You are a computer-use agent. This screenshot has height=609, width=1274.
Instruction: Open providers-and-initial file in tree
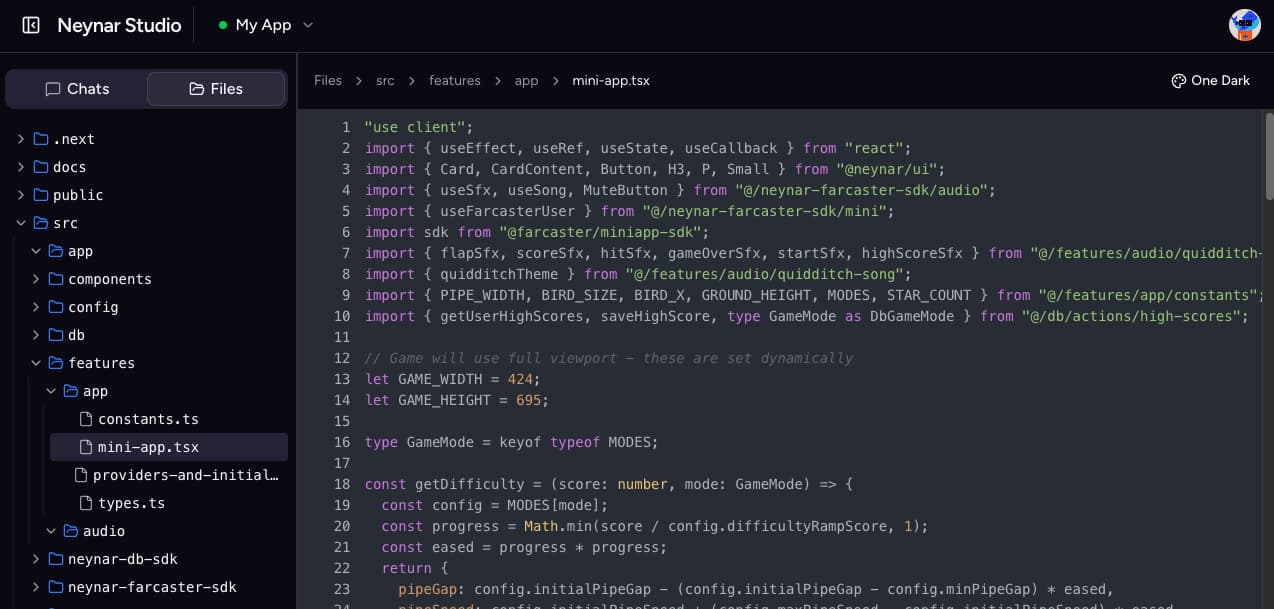(x=185, y=475)
